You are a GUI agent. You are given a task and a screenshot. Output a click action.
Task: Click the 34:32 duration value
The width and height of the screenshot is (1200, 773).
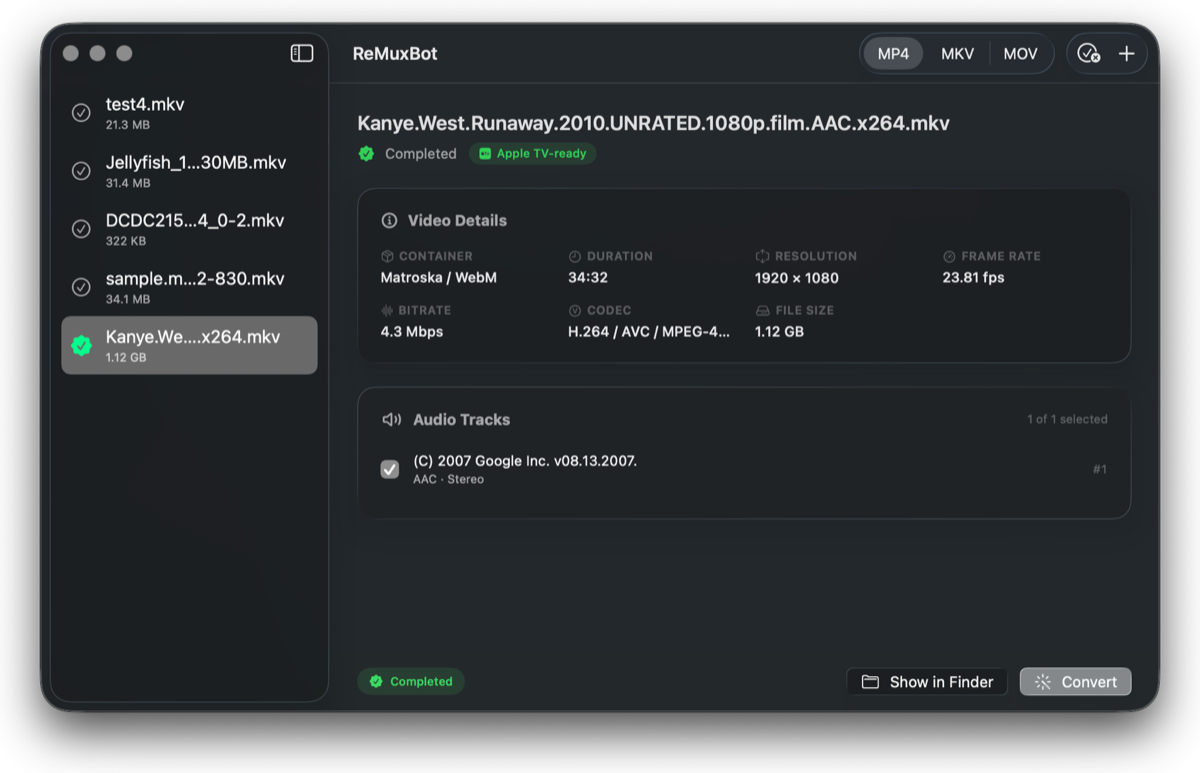tap(588, 278)
